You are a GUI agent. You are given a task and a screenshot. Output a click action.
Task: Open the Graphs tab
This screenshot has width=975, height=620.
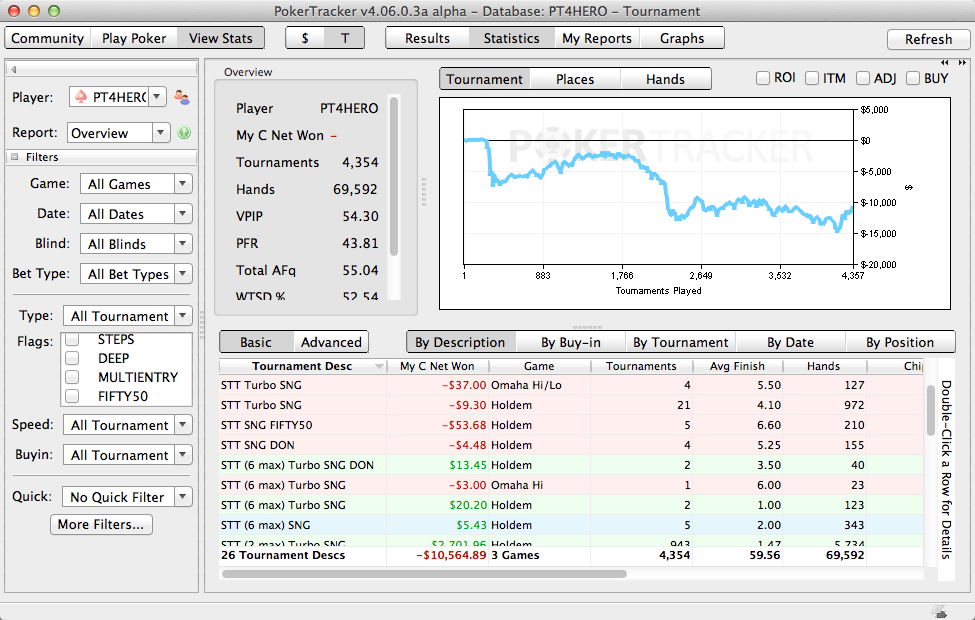click(x=682, y=38)
